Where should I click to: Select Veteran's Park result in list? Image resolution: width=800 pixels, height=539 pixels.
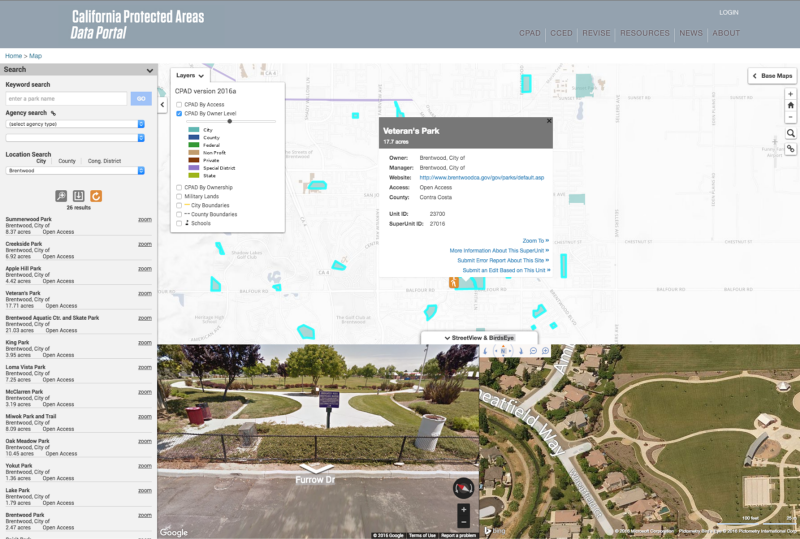pyautogui.click(x=79, y=299)
